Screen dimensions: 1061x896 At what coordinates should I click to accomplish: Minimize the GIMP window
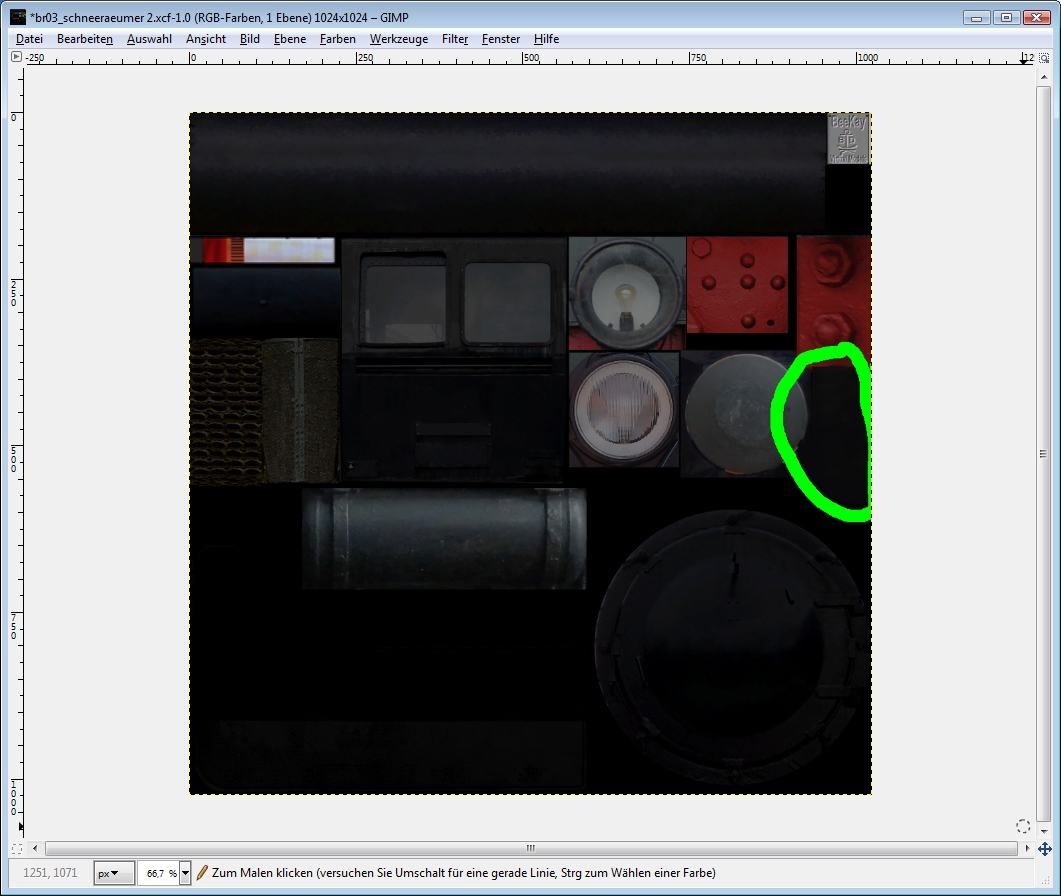tap(976, 18)
